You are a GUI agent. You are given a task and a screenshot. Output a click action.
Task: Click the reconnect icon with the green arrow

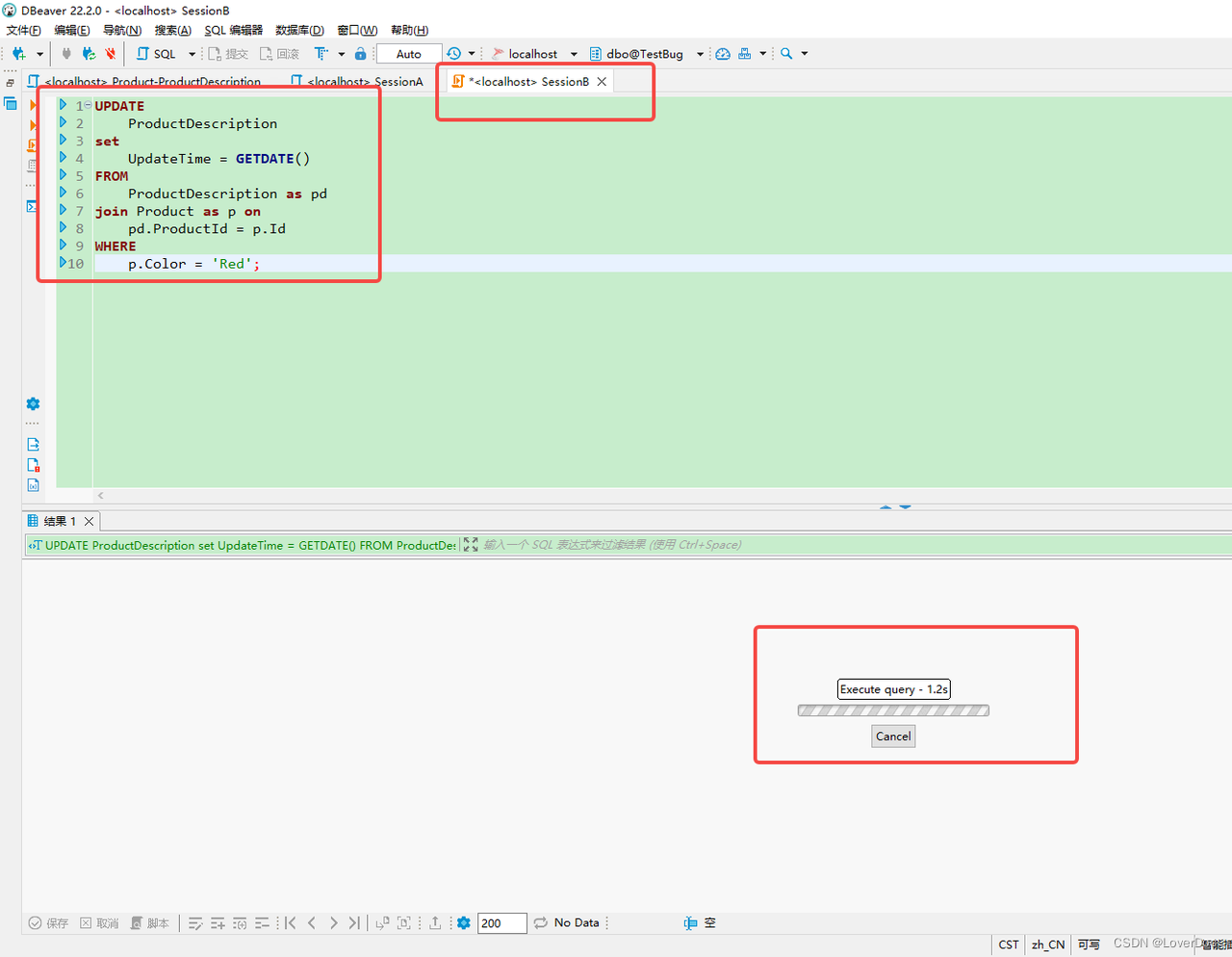pos(89,54)
